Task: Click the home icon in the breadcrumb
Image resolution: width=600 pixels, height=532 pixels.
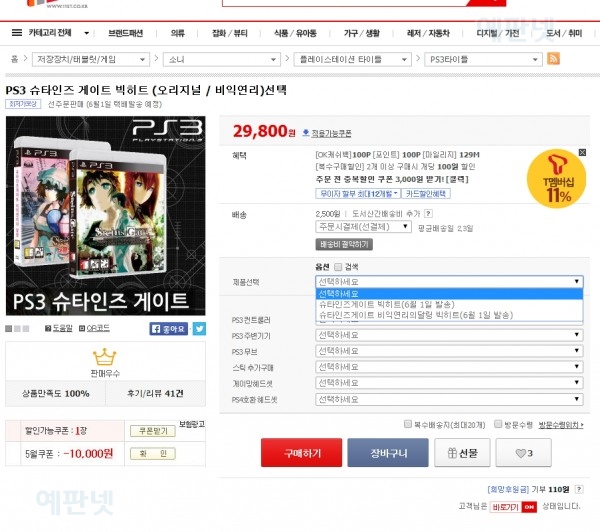Action: pos(15,59)
